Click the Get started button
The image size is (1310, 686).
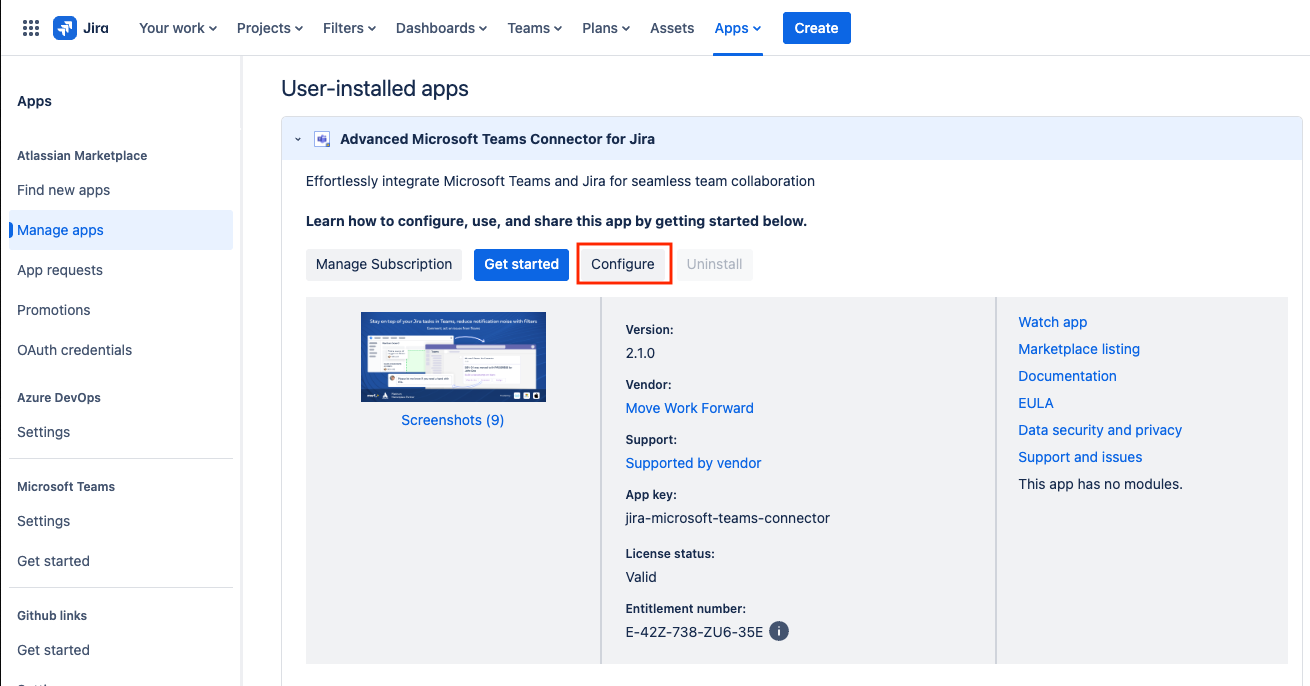(521, 264)
